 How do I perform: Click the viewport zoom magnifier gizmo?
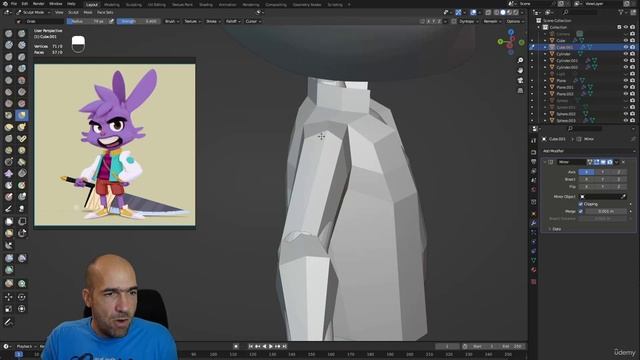tap(520, 60)
